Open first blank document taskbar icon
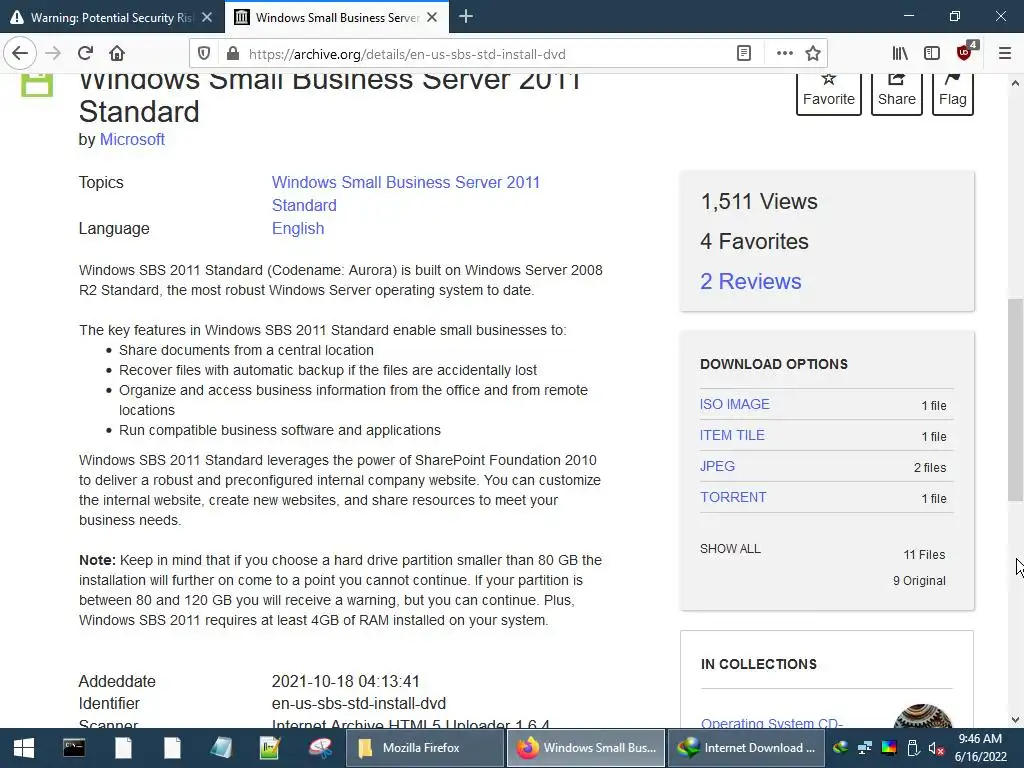This screenshot has width=1024, height=768. pyautogui.click(x=123, y=748)
